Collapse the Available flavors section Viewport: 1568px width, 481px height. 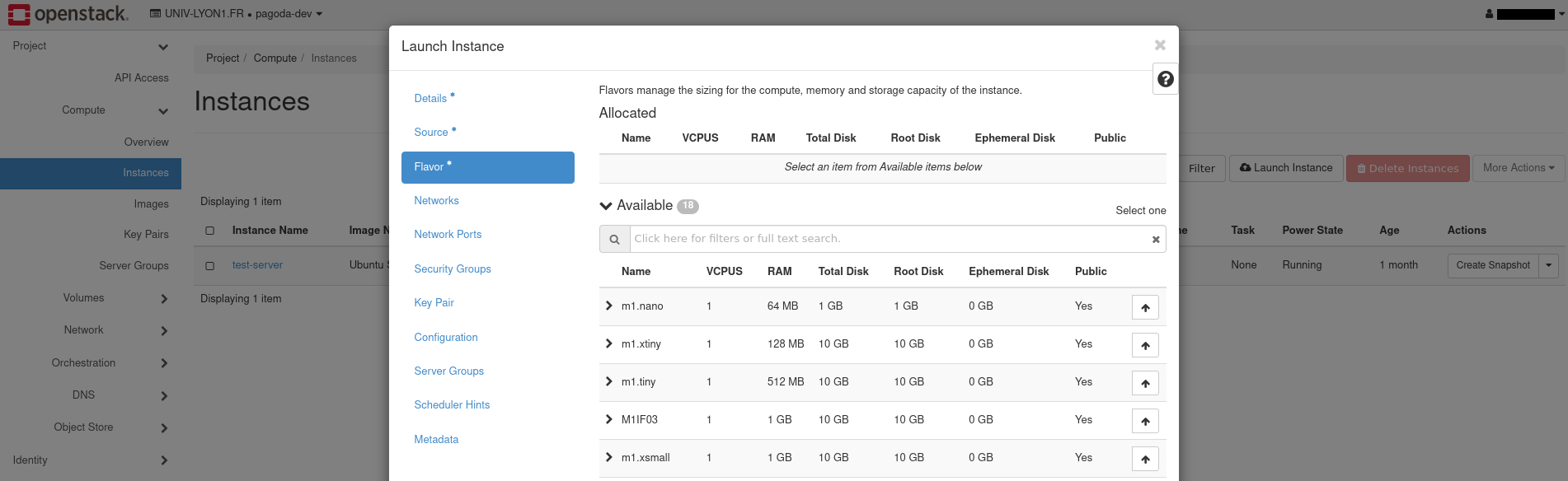point(606,206)
